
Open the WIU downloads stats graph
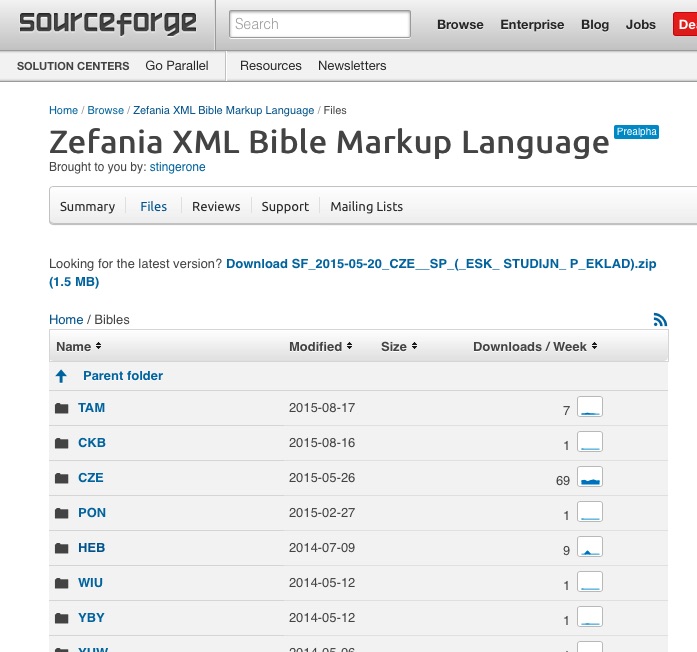tap(590, 582)
